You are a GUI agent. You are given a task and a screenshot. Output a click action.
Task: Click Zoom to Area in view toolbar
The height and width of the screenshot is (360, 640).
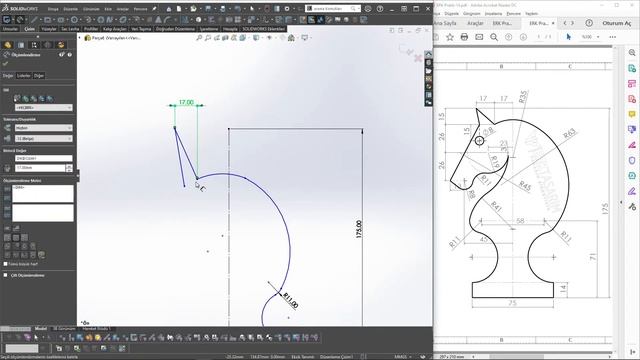point(208,38)
